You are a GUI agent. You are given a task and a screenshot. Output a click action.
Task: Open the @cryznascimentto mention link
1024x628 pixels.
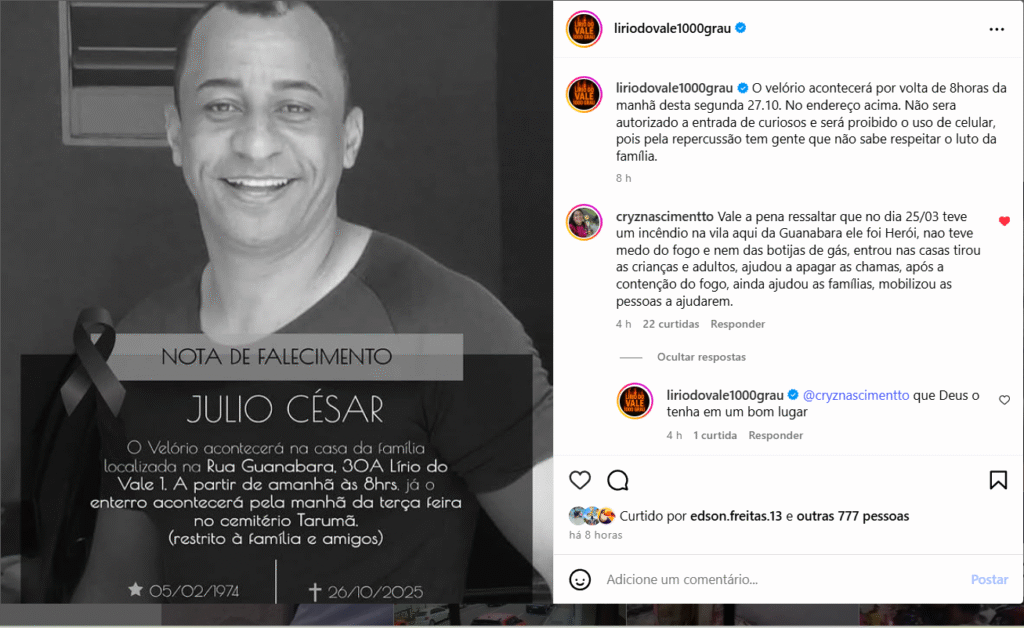tap(856, 396)
